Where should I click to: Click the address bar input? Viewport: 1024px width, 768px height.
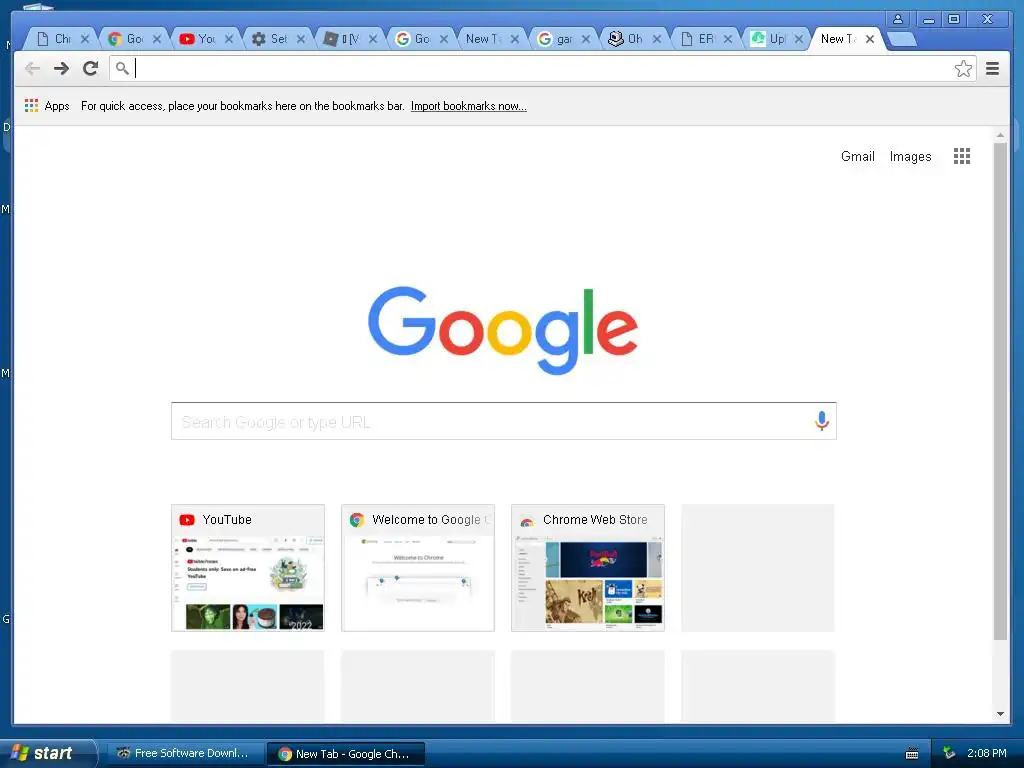(542, 69)
